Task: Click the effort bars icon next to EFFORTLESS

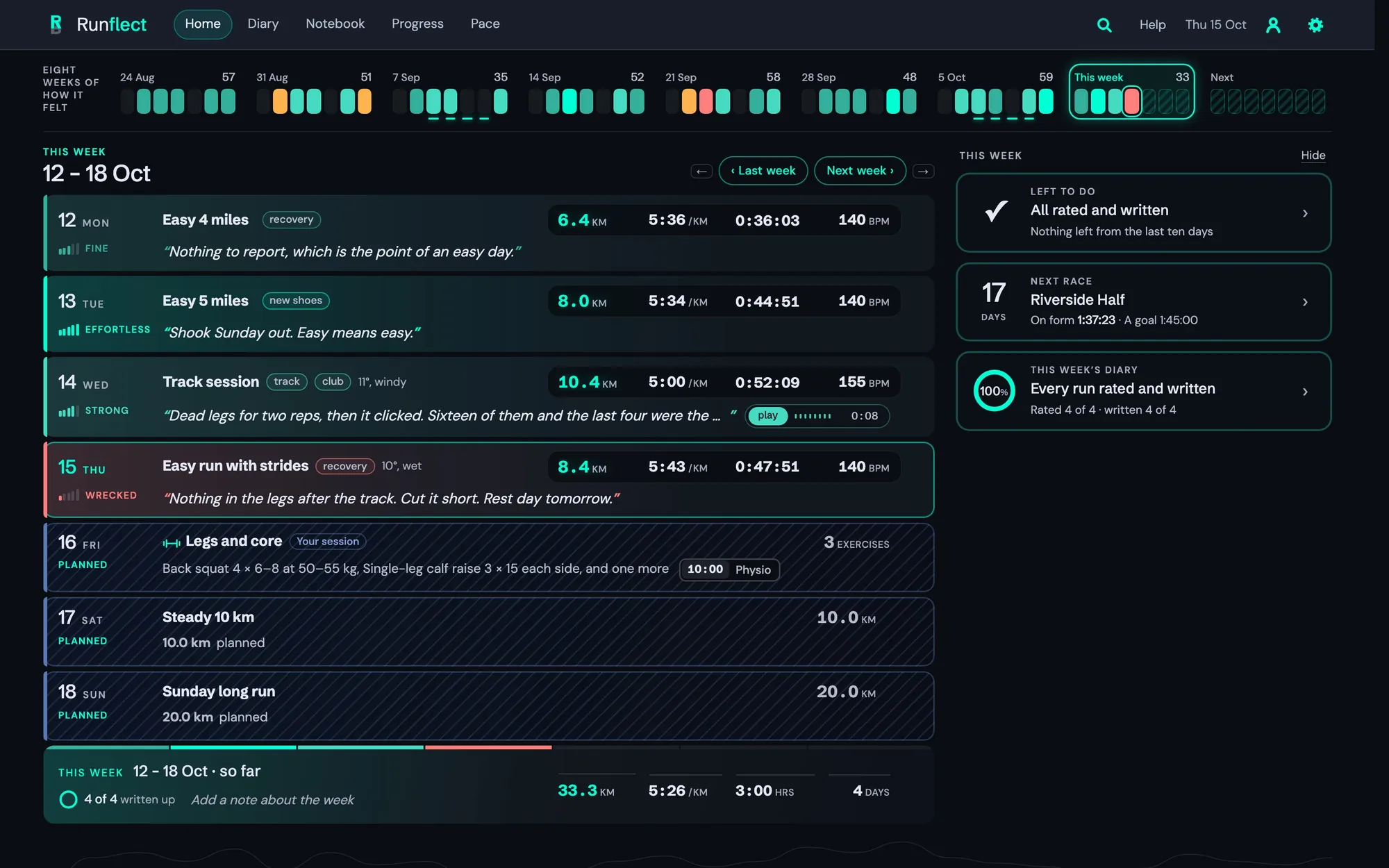Action: [x=69, y=330]
